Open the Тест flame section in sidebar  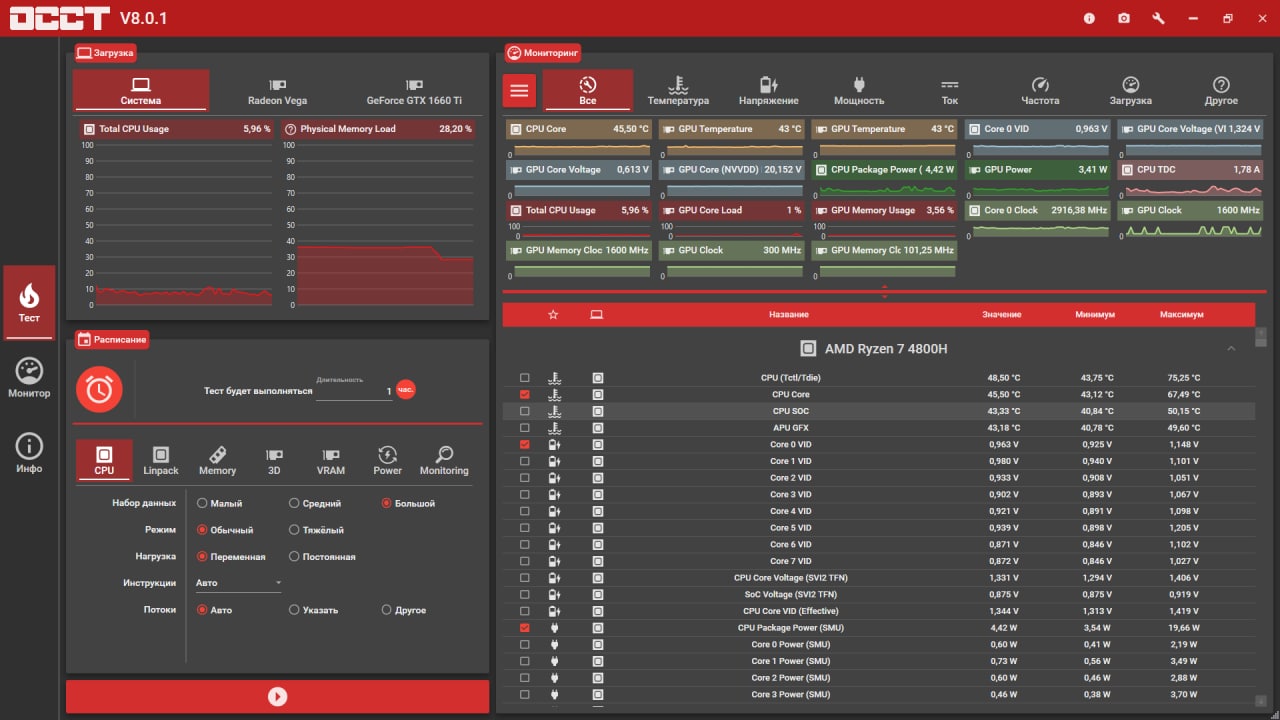29,302
